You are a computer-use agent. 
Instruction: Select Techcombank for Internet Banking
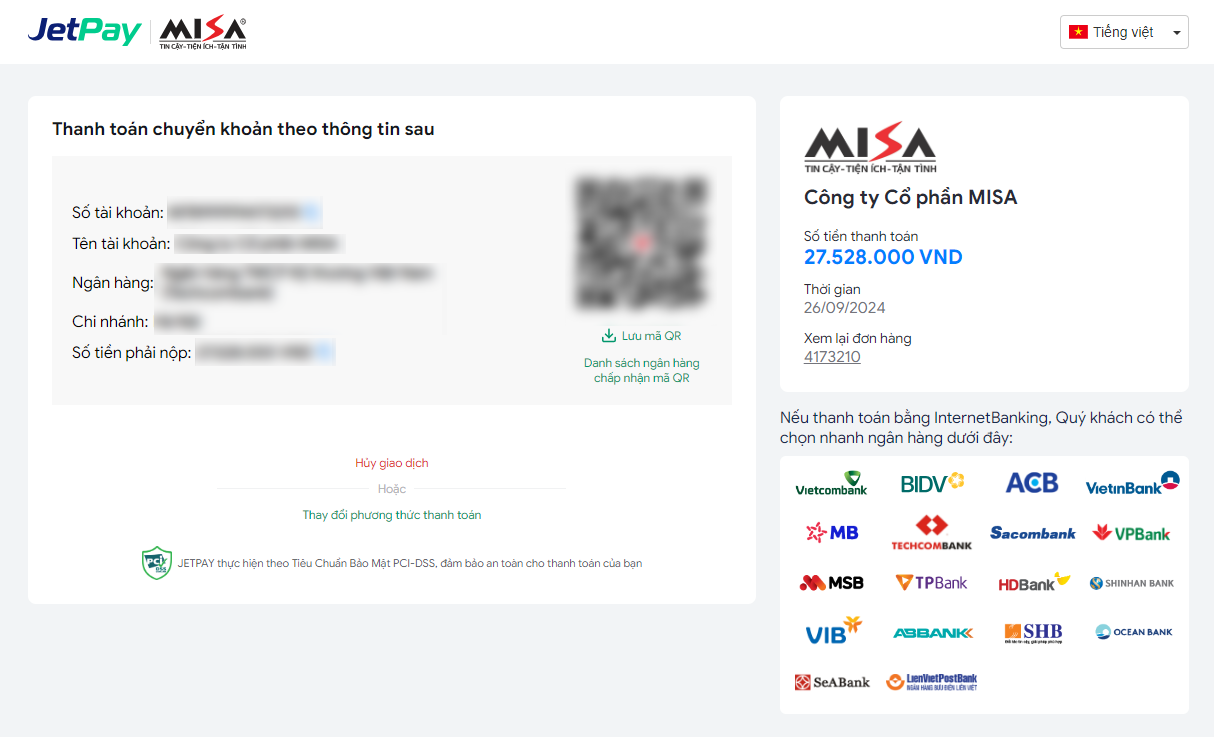pyautogui.click(x=932, y=533)
